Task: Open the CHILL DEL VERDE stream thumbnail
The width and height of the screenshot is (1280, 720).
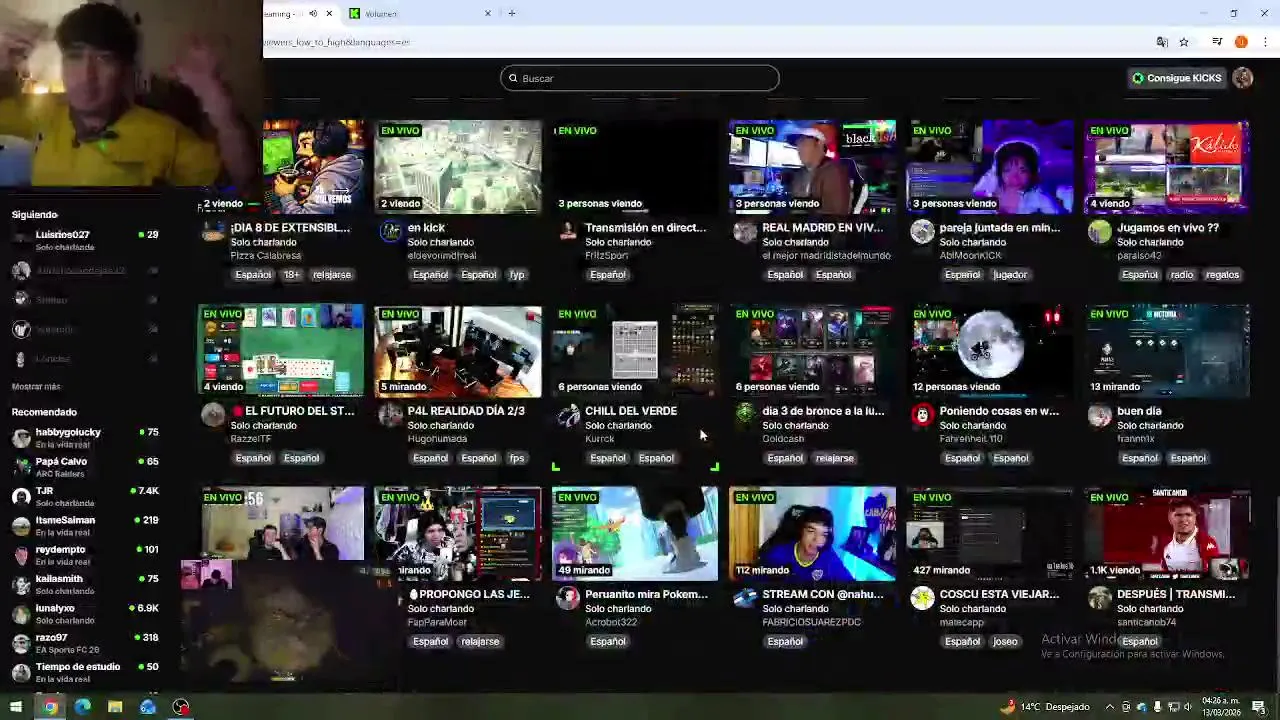Action: 635,350
